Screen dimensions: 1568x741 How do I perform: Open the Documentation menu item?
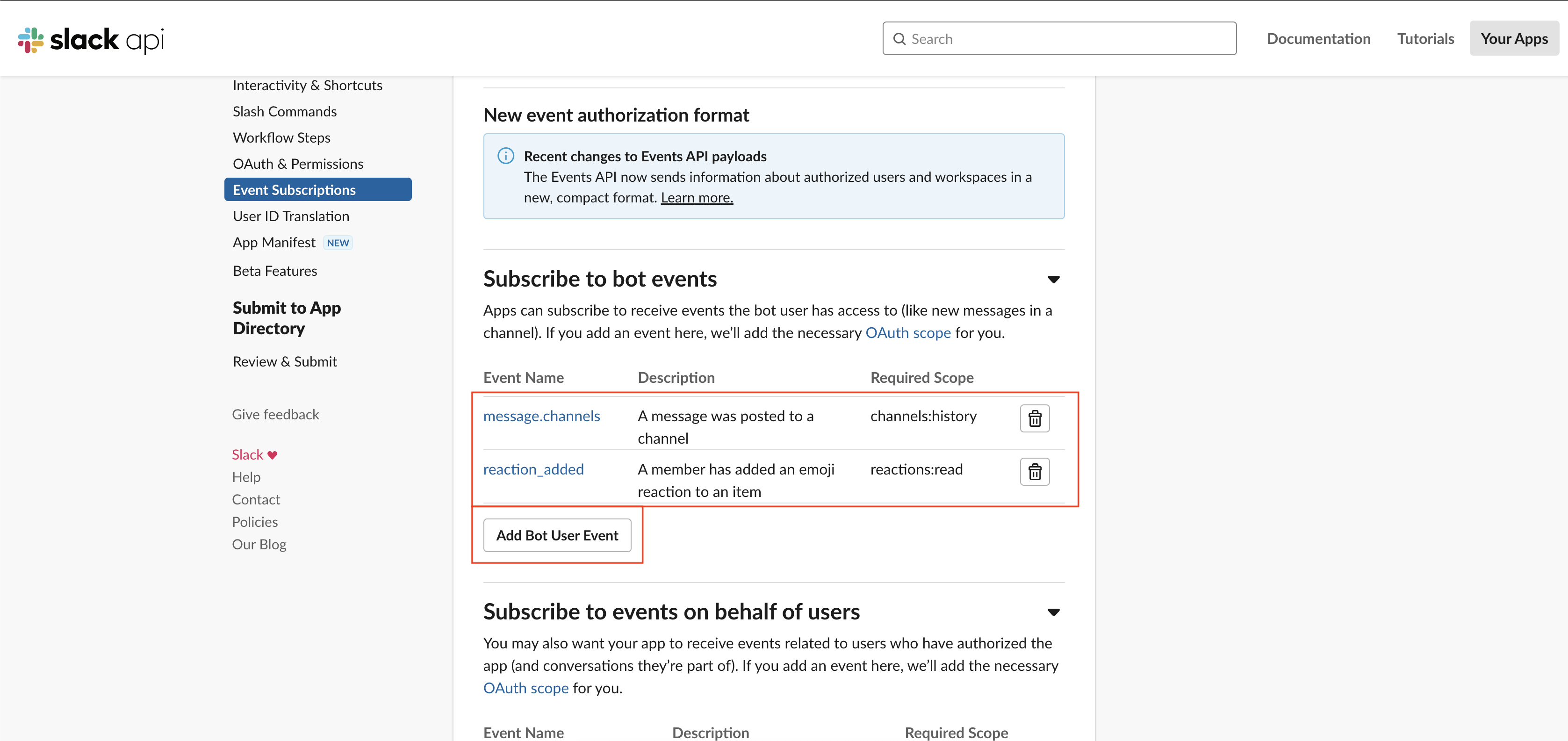pyautogui.click(x=1318, y=39)
